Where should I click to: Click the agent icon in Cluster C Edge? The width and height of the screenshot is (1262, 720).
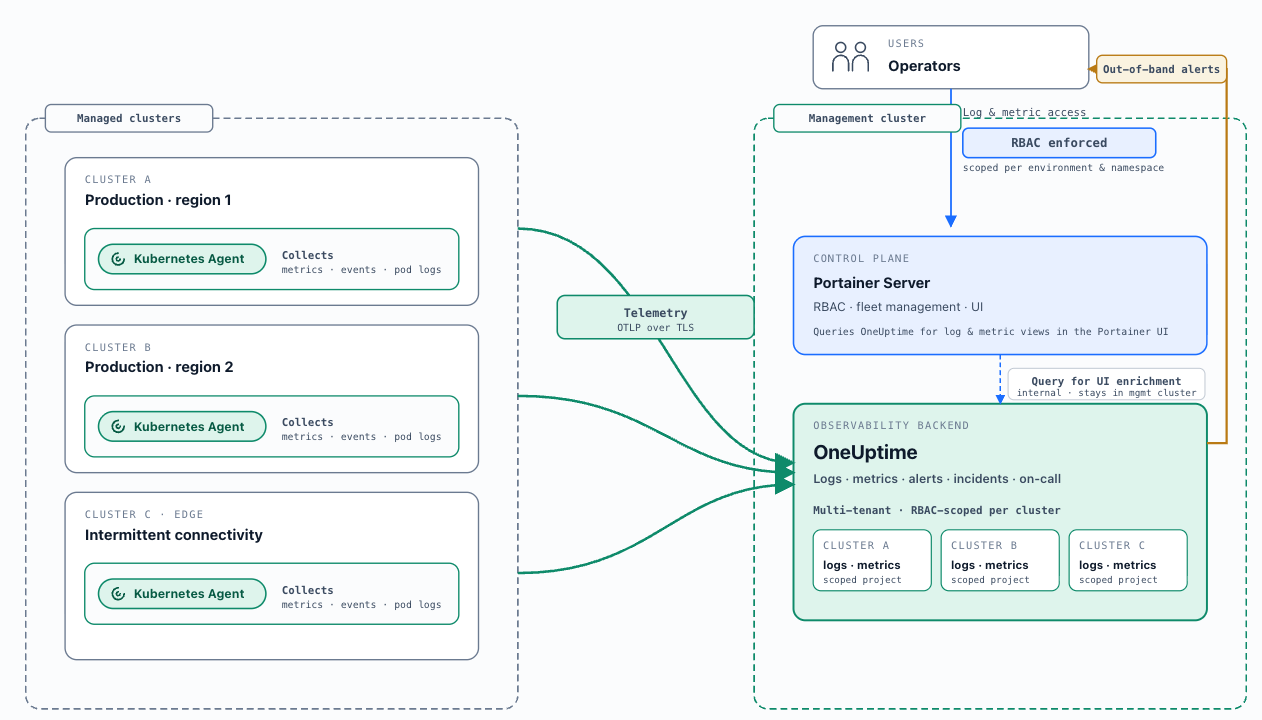pos(118,594)
